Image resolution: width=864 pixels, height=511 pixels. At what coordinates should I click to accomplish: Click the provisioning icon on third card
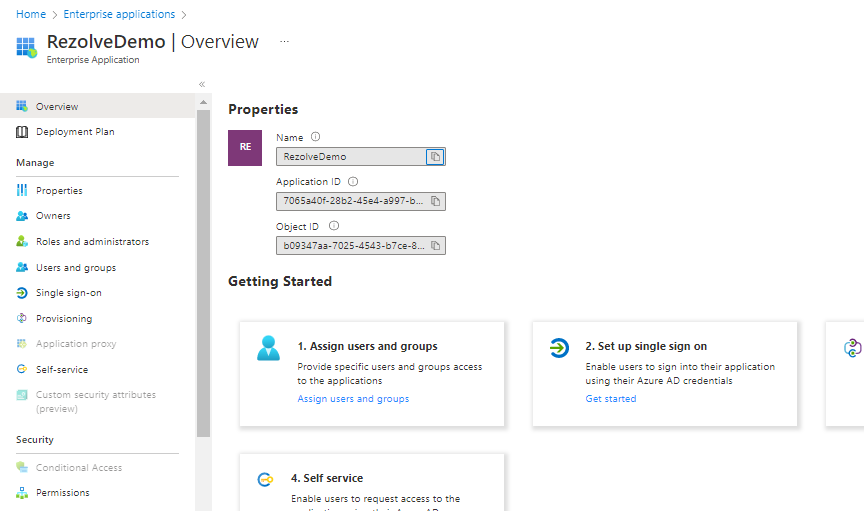[852, 348]
